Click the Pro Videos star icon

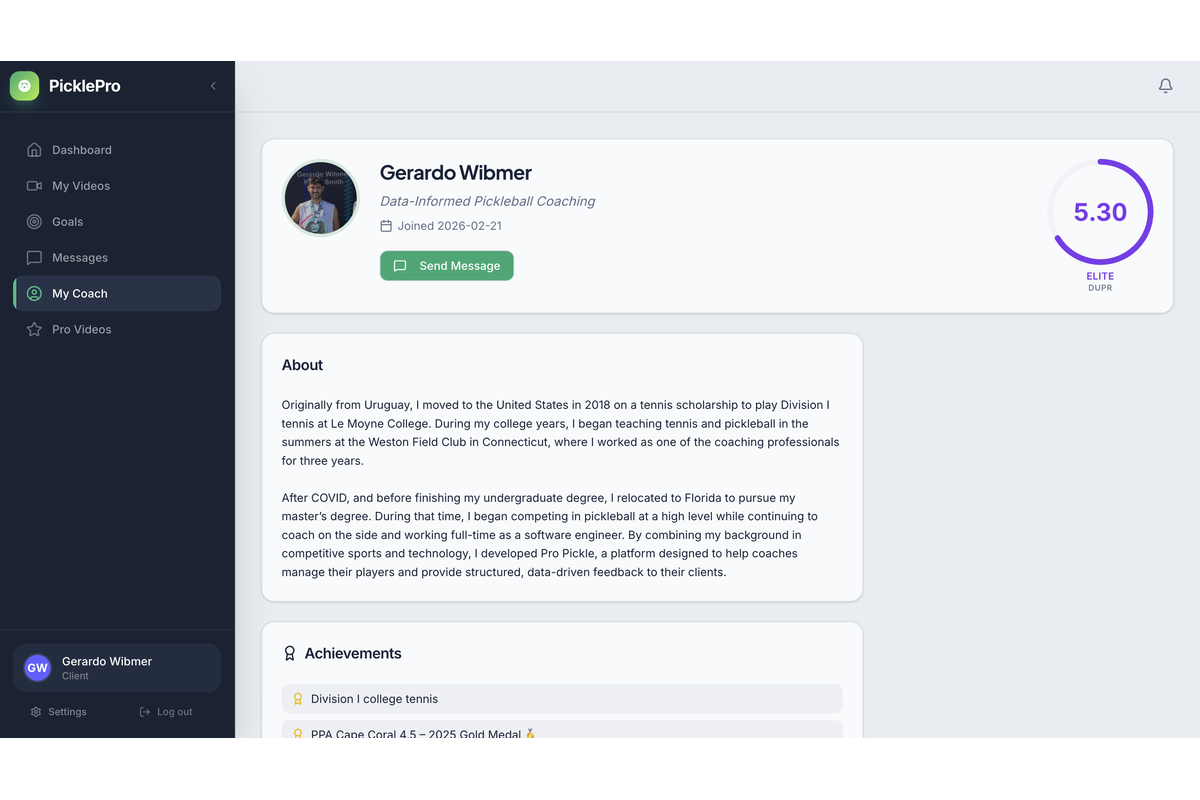34,330
